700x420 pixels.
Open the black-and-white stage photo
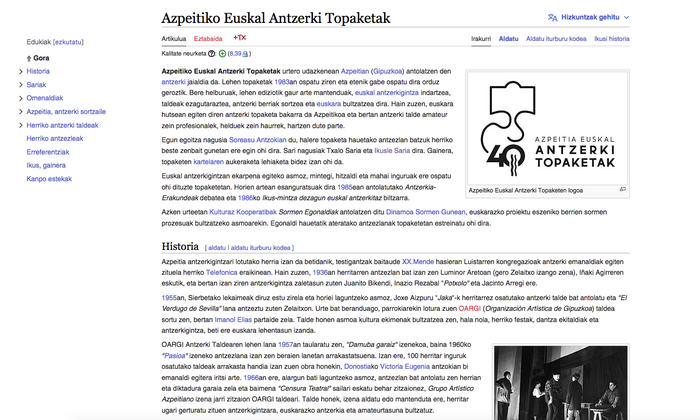(561, 383)
